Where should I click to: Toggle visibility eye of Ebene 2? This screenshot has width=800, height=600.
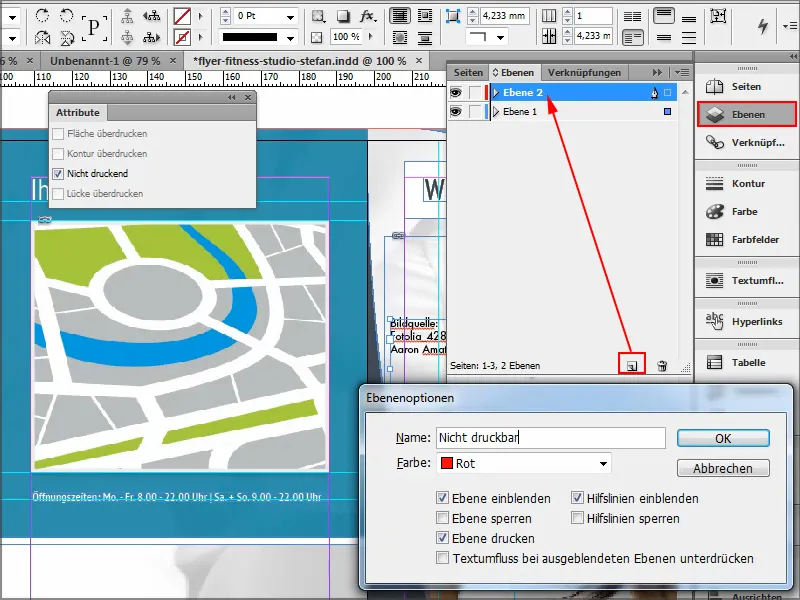(x=456, y=92)
